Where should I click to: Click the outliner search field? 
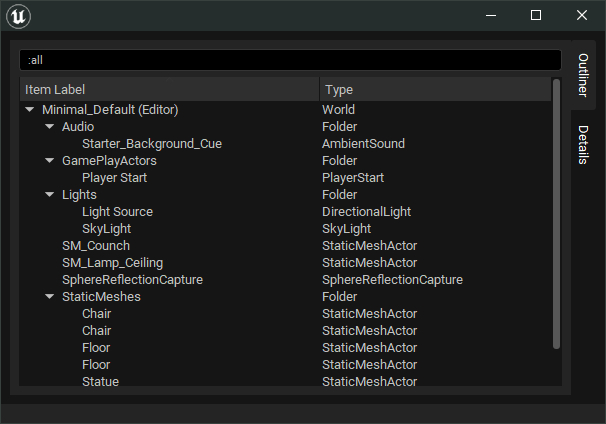pyautogui.click(x=290, y=61)
